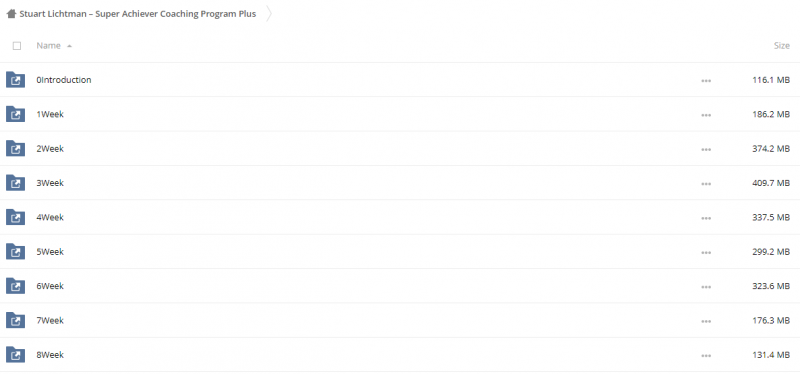The width and height of the screenshot is (800, 374).
Task: Open the 8Week shared folder icon
Action: coord(15,355)
